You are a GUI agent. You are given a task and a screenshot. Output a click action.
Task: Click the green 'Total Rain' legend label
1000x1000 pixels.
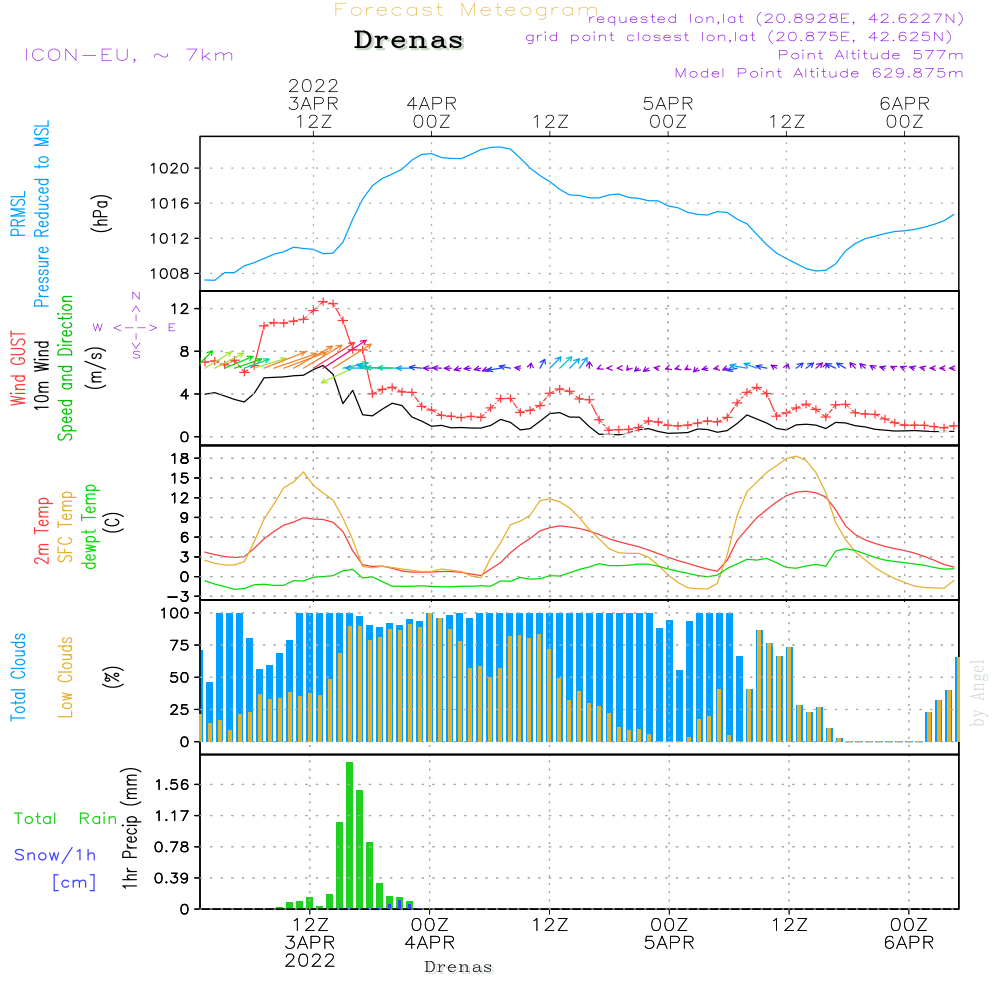[66, 818]
